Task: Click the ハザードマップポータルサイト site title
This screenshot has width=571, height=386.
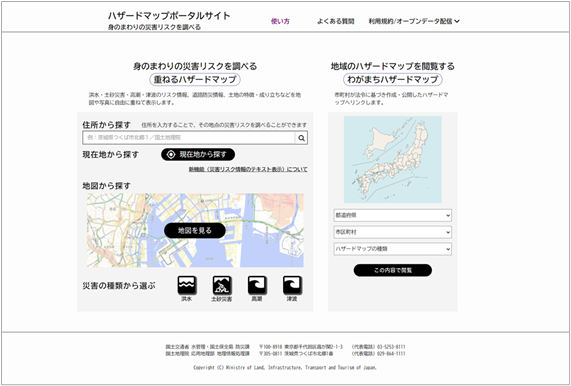Action: (169, 16)
